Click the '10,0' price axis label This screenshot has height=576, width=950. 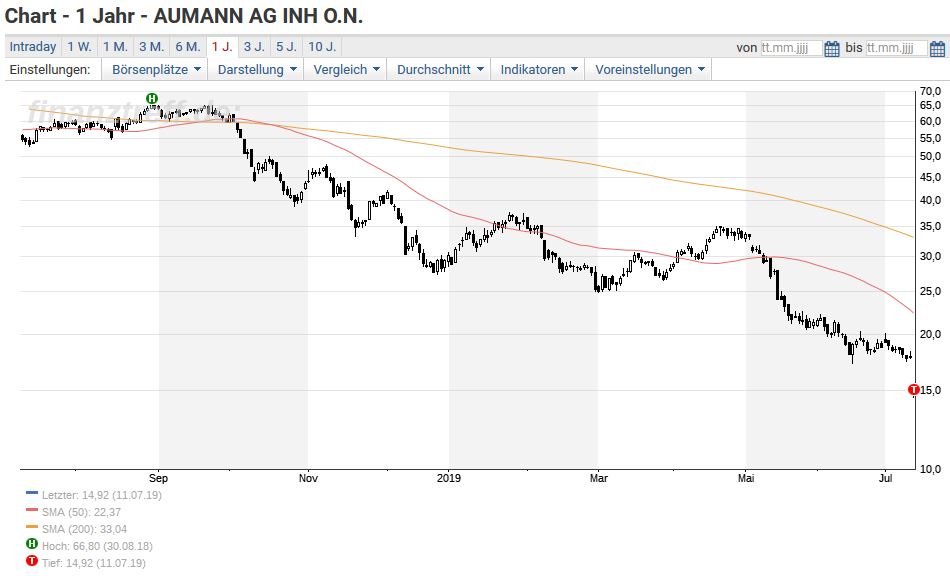tap(931, 469)
